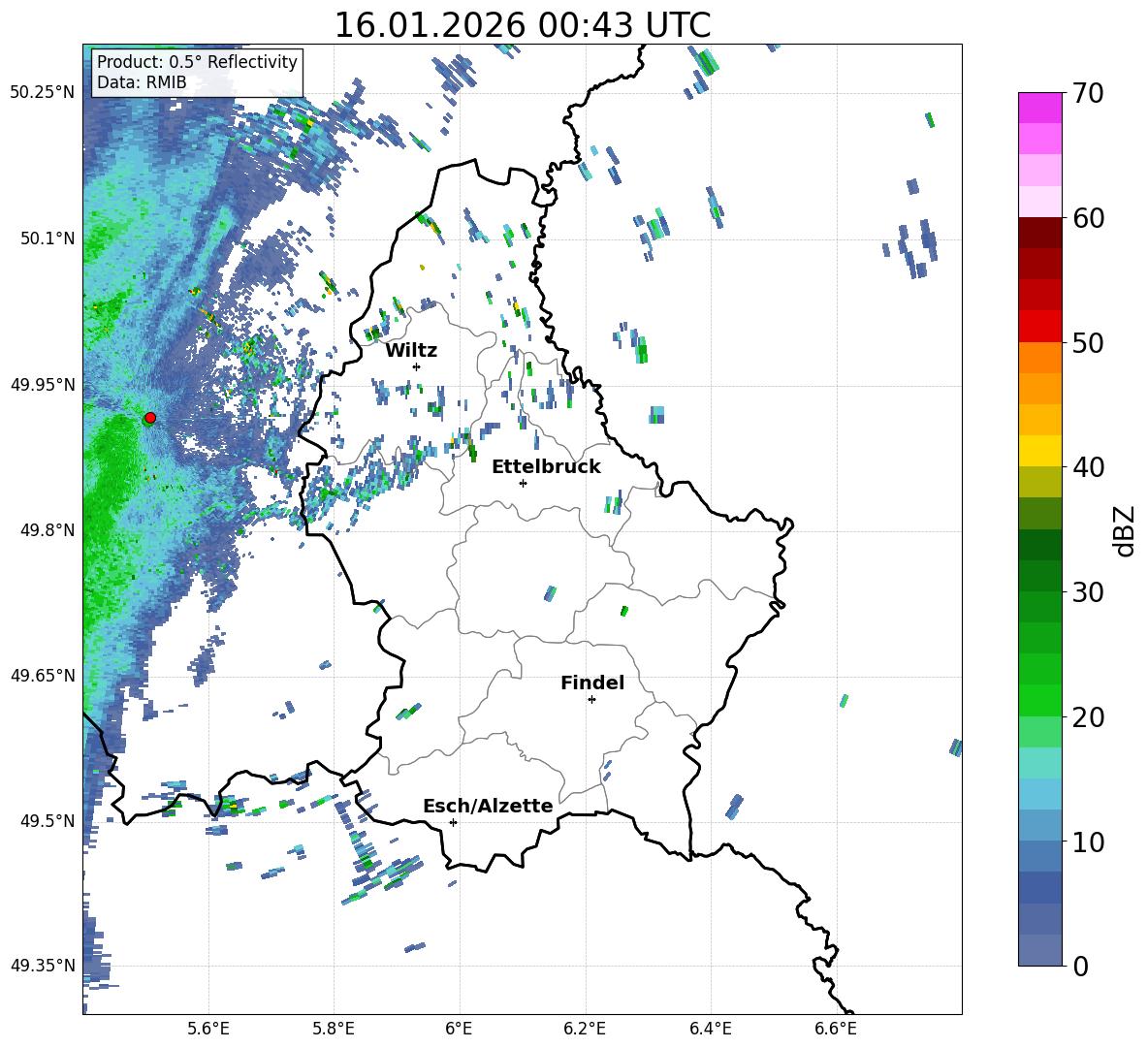Click the Data: RMIB text
The width and height of the screenshot is (1148, 1048).
tap(142, 82)
